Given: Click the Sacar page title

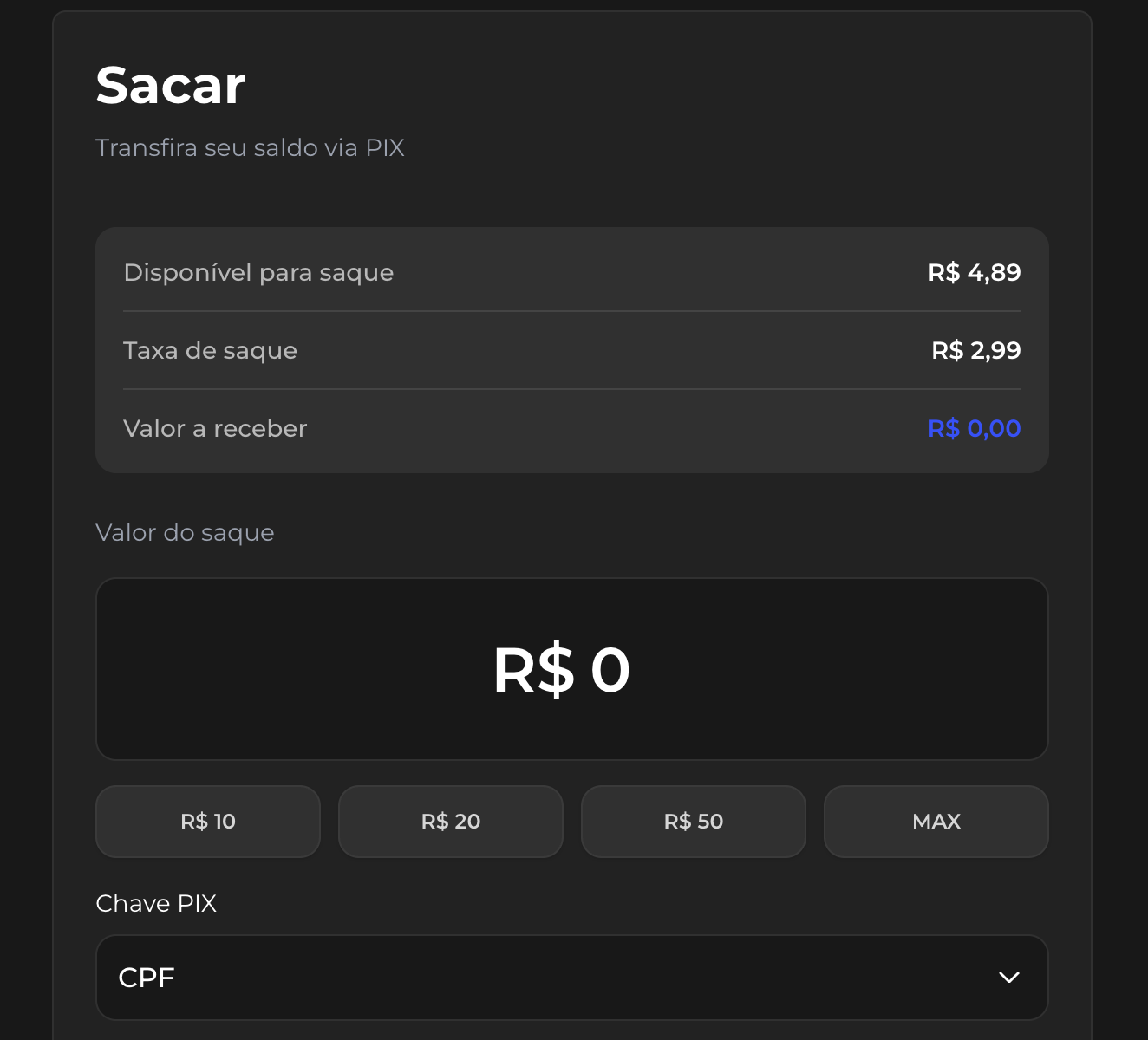Looking at the screenshot, I should [x=170, y=84].
